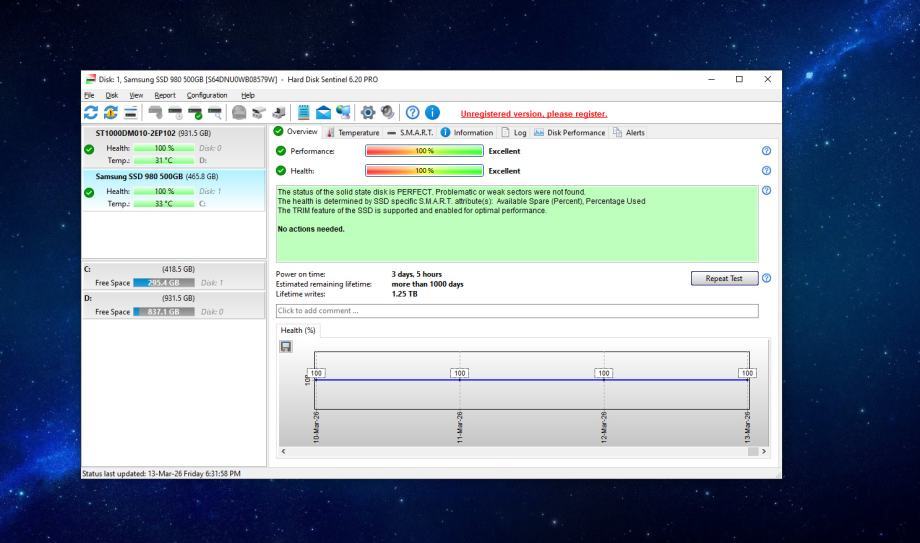The image size is (920, 543).
Task: Click the blue info 'i' toolbar icon
Action: [x=433, y=113]
